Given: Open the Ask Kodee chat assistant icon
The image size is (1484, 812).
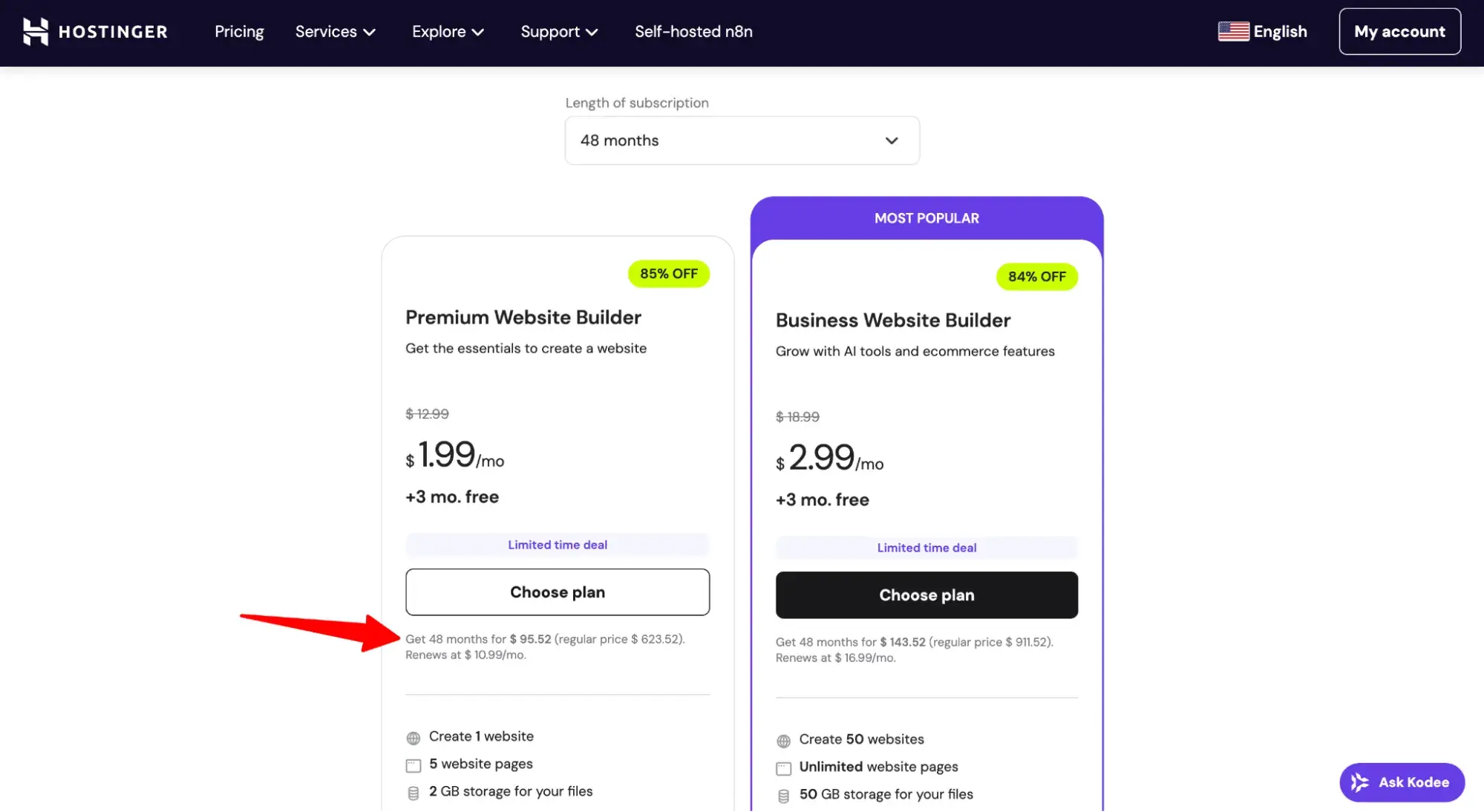Looking at the screenshot, I should pyautogui.click(x=1359, y=782).
